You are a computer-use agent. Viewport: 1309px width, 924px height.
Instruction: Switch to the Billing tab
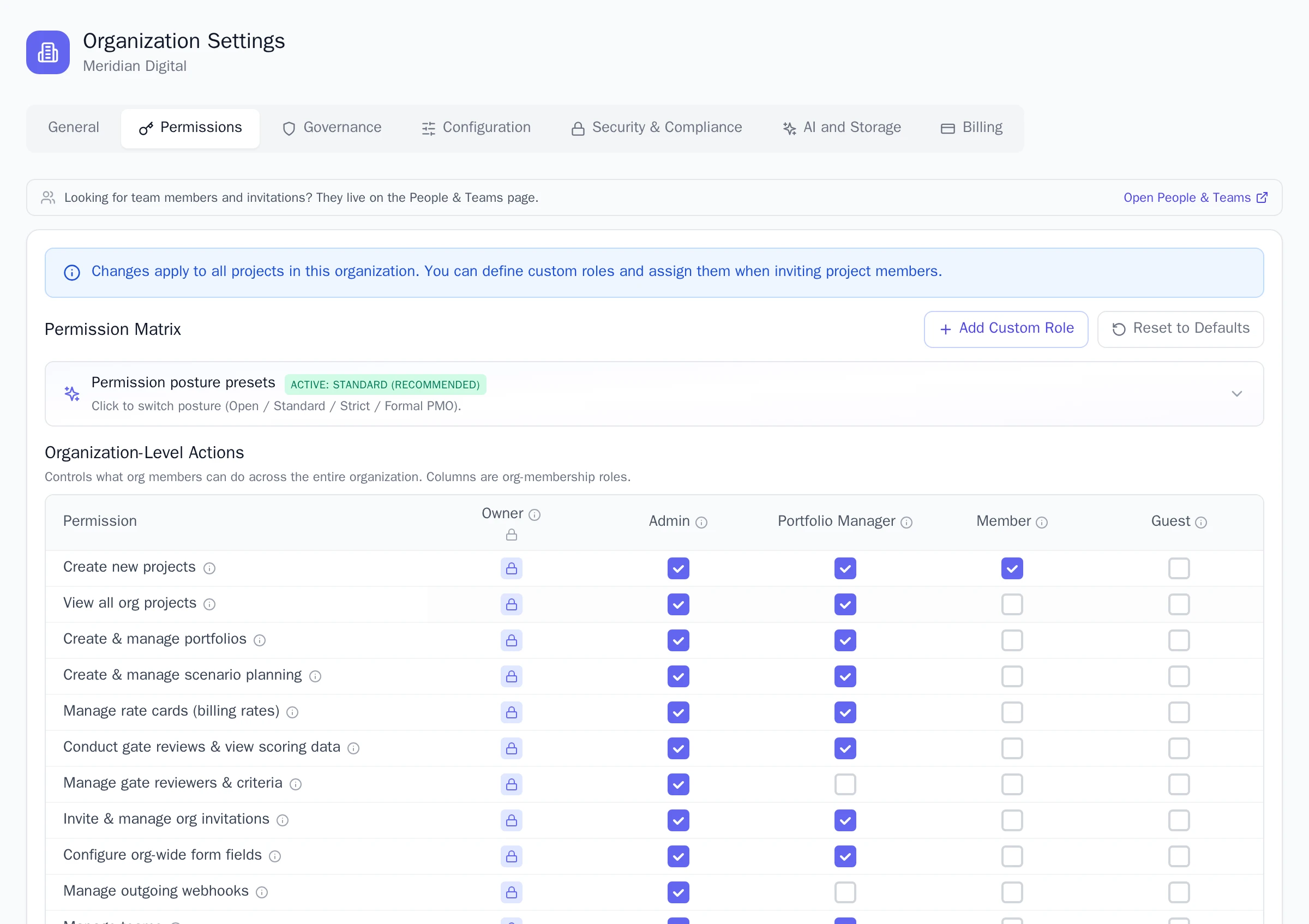pyautogui.click(x=971, y=128)
